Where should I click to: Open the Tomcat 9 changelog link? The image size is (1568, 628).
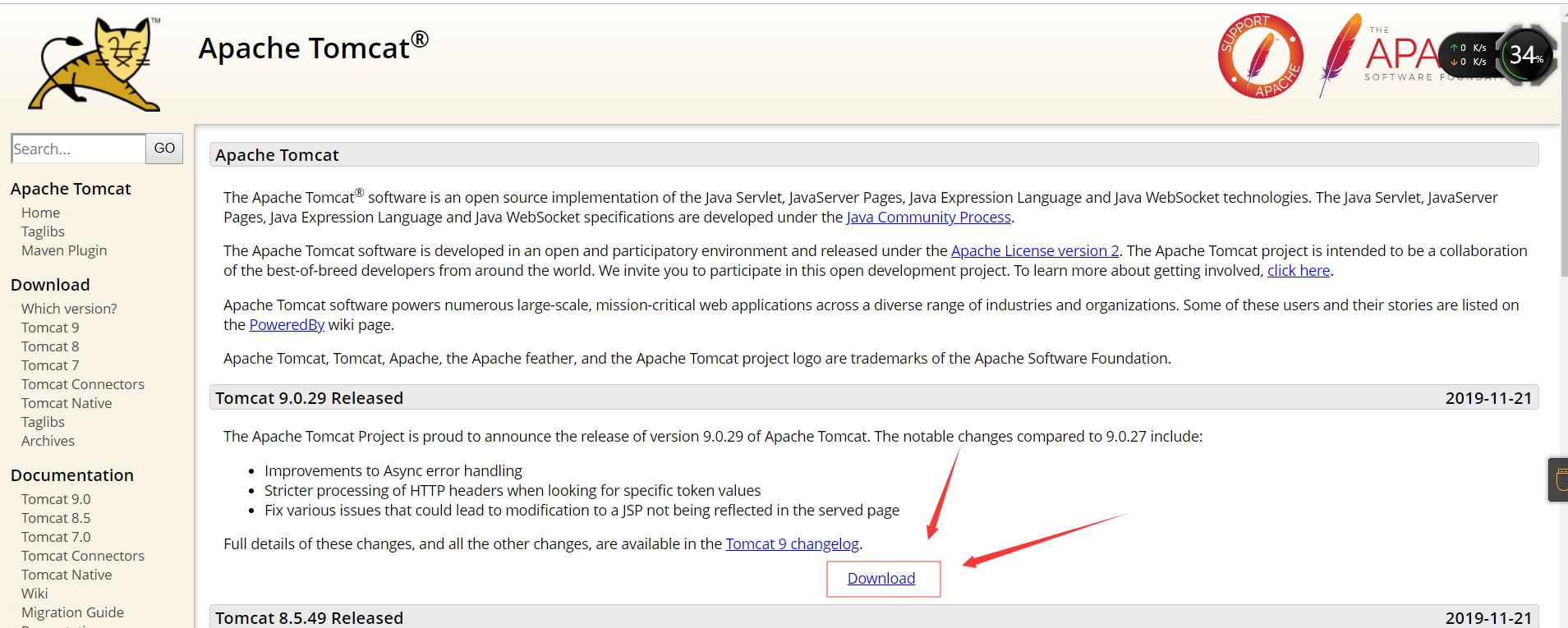tap(793, 544)
